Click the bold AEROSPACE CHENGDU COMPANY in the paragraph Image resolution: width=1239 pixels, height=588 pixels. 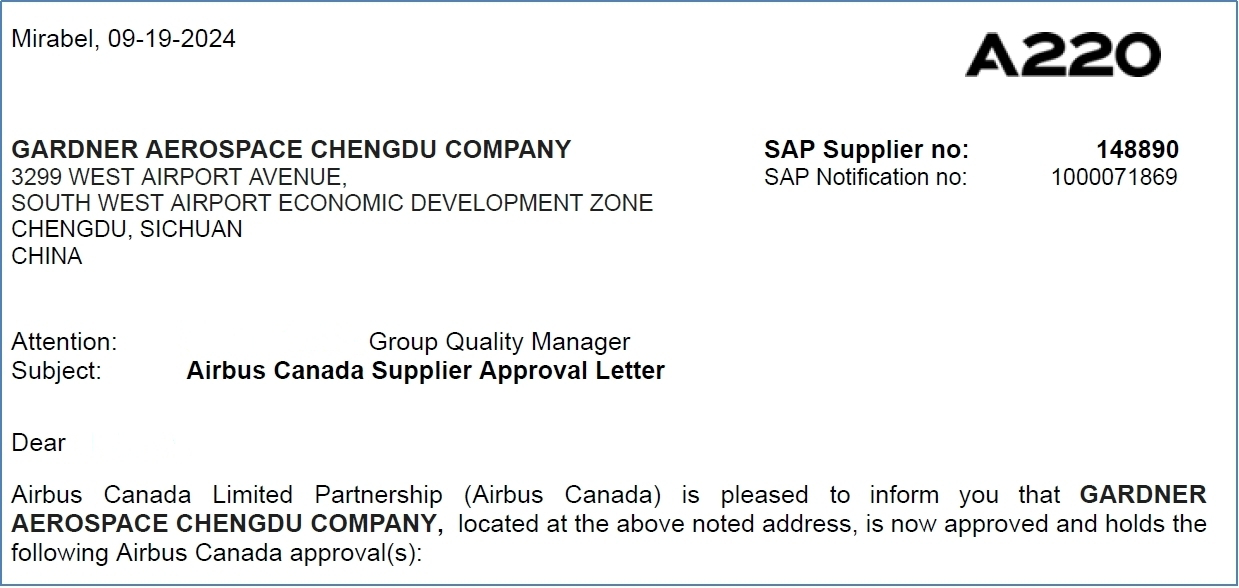pos(227,523)
